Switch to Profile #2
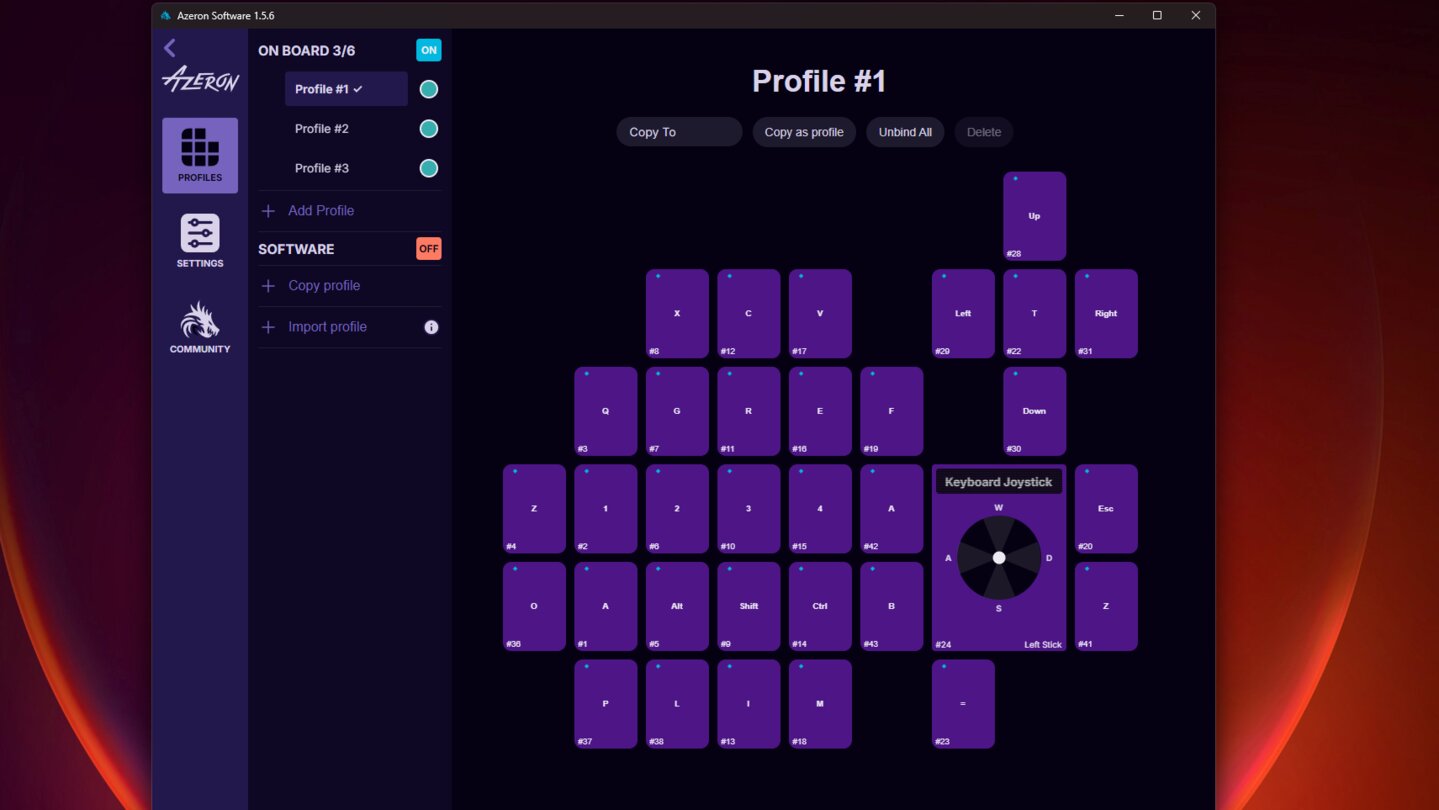The image size is (1439, 810). pos(321,128)
